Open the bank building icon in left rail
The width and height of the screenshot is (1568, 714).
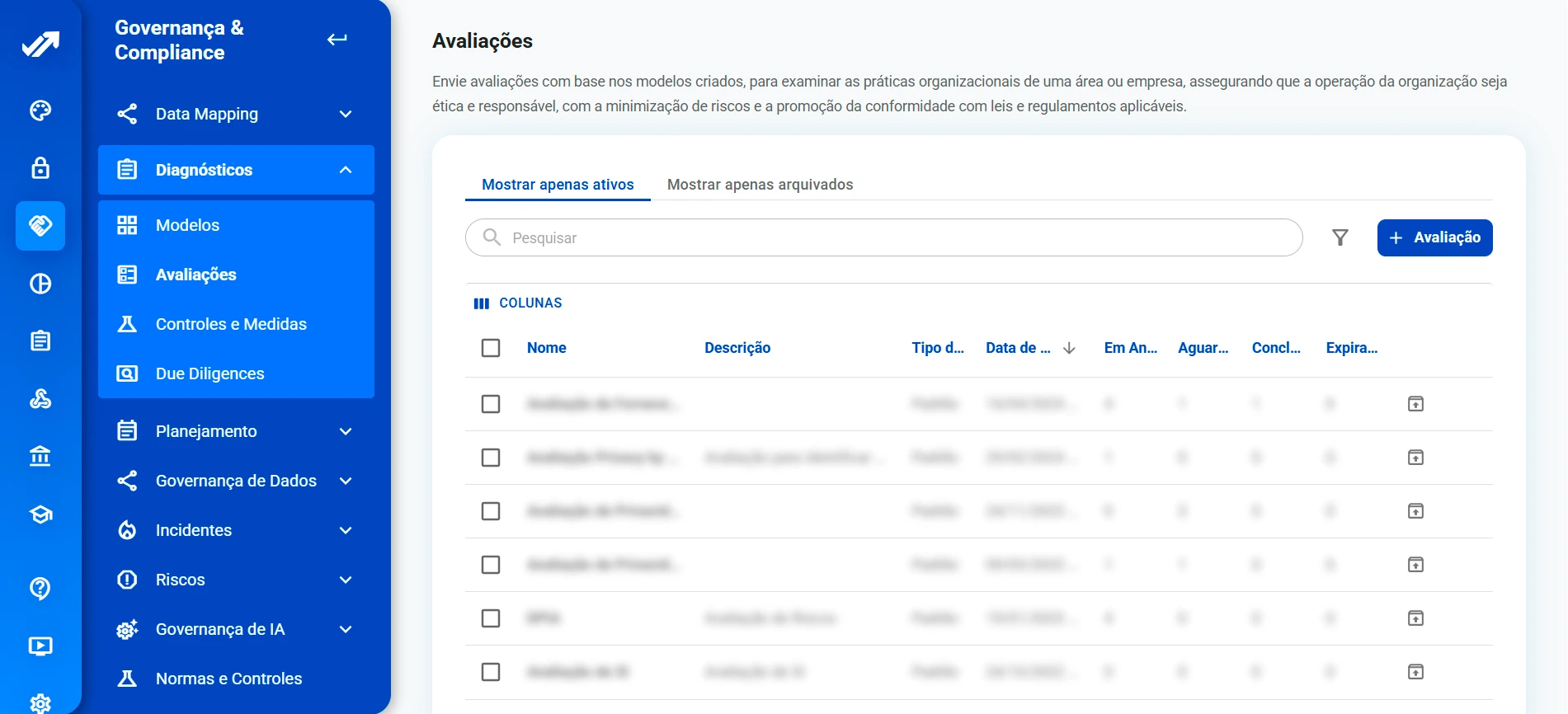click(40, 456)
